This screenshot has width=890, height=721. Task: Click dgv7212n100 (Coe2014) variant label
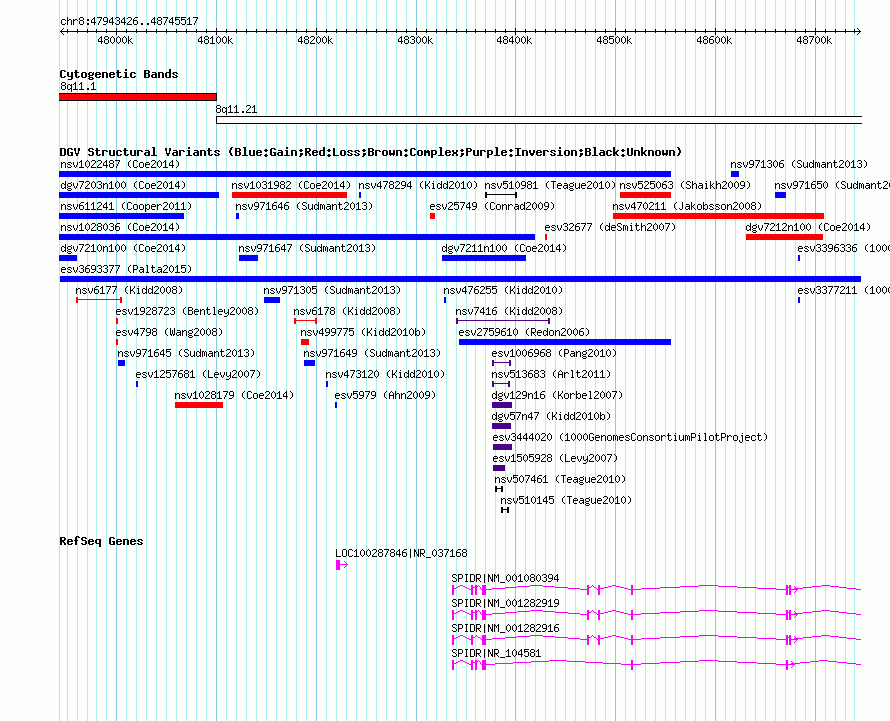pos(808,227)
